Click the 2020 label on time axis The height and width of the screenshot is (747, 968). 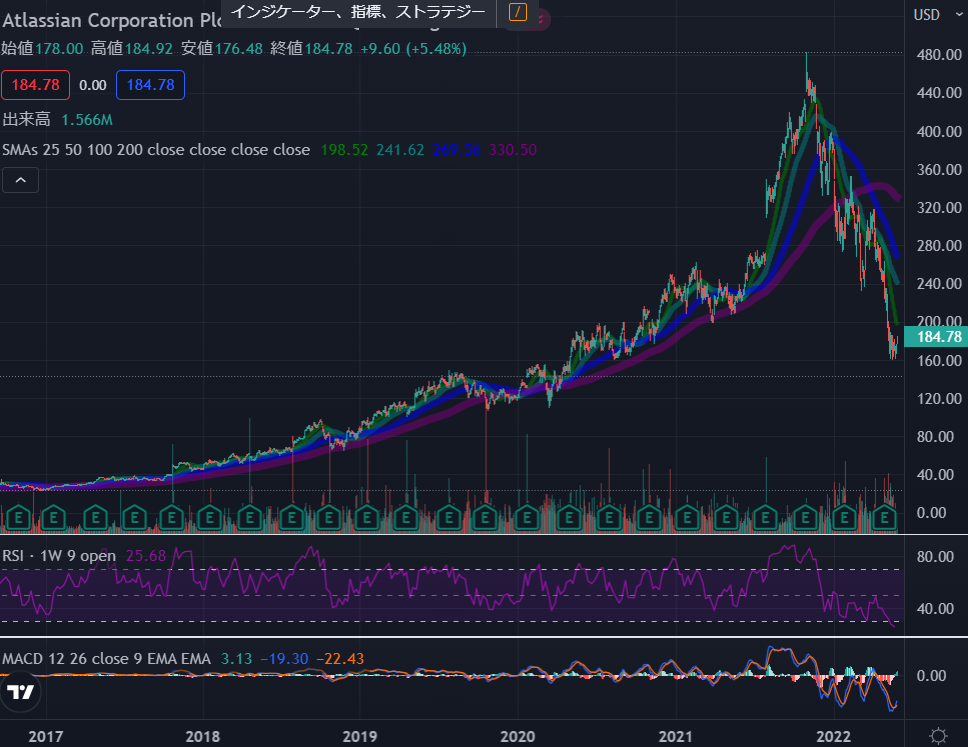tap(517, 736)
